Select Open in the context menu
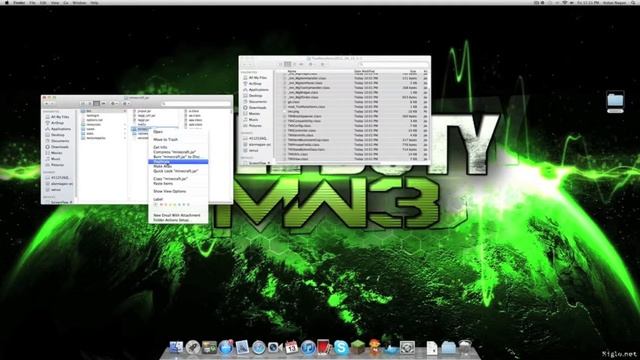The width and height of the screenshot is (640, 360). coord(158,132)
